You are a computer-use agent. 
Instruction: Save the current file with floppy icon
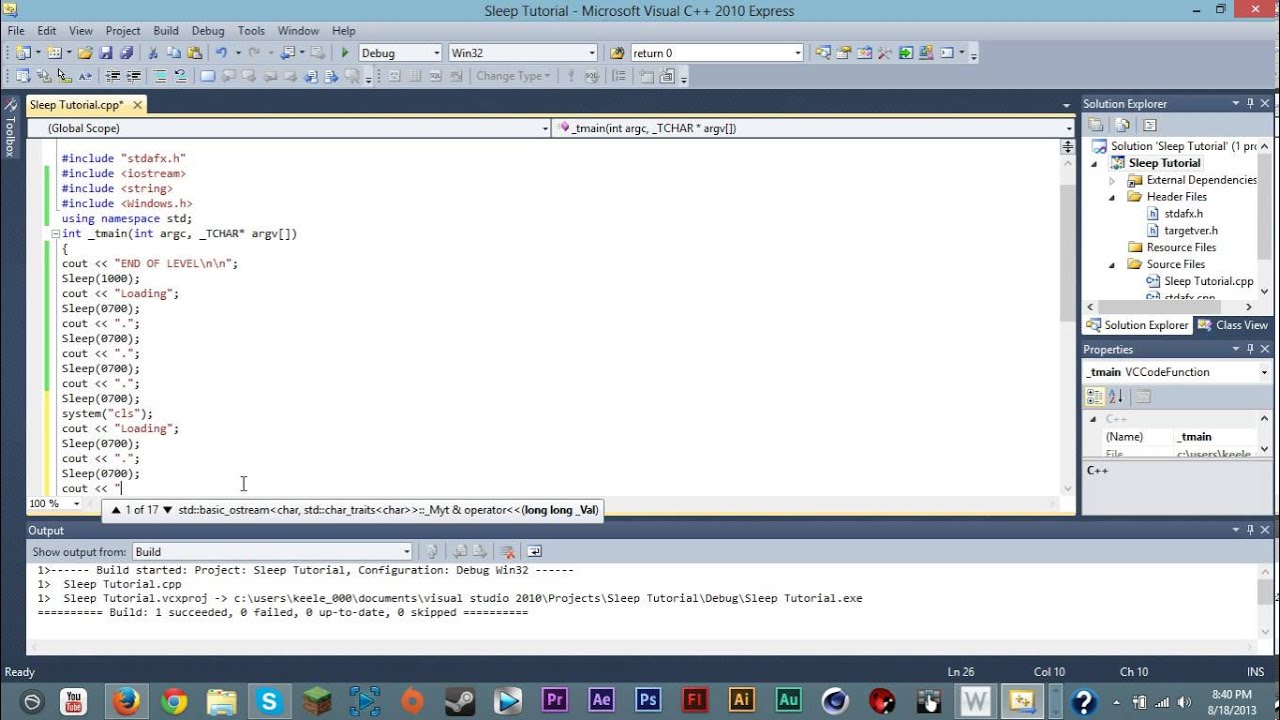pos(107,53)
